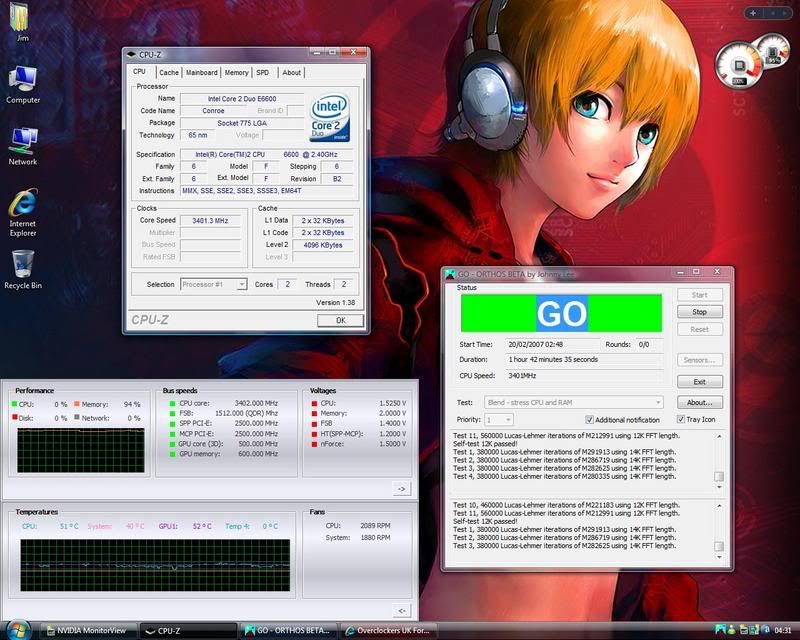Click the volume speaker tray icon
This screenshot has width=800, height=640.
coord(765,630)
